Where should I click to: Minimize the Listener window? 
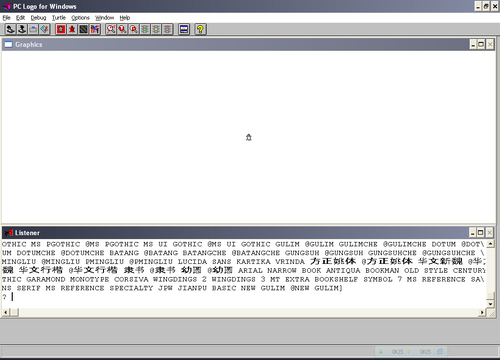pyautogui.click(x=472, y=232)
